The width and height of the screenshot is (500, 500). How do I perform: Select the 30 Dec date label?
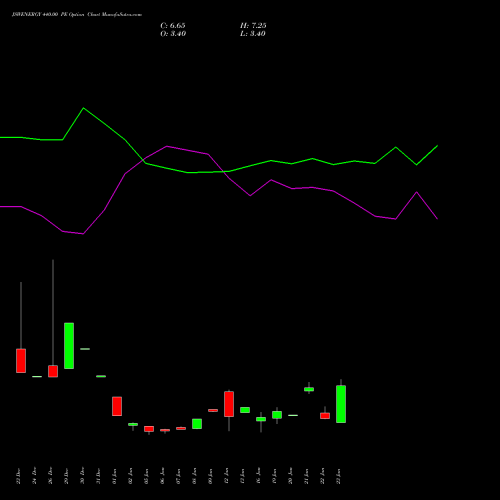[82, 476]
